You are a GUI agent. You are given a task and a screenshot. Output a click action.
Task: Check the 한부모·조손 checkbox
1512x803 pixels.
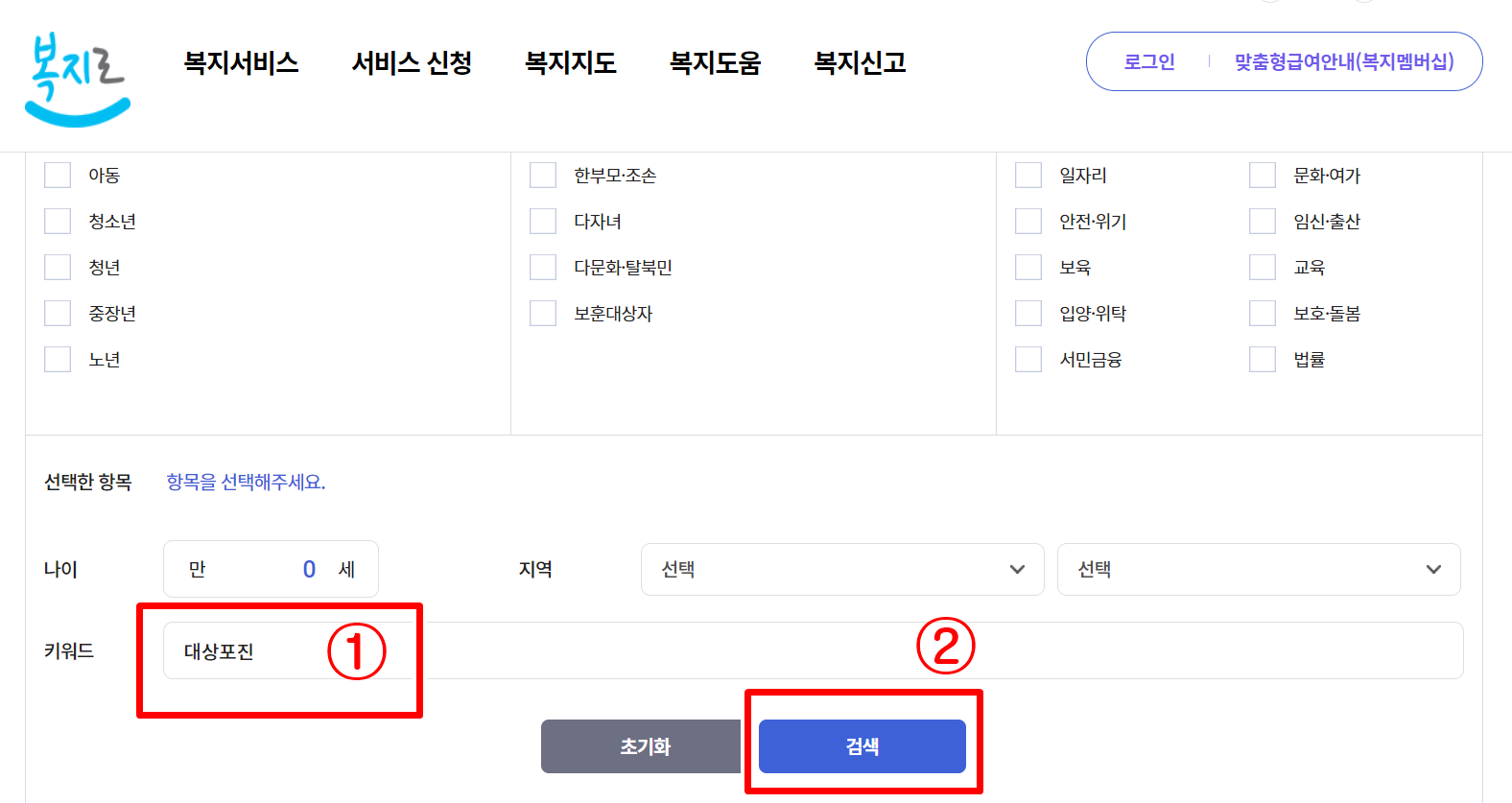[542, 174]
